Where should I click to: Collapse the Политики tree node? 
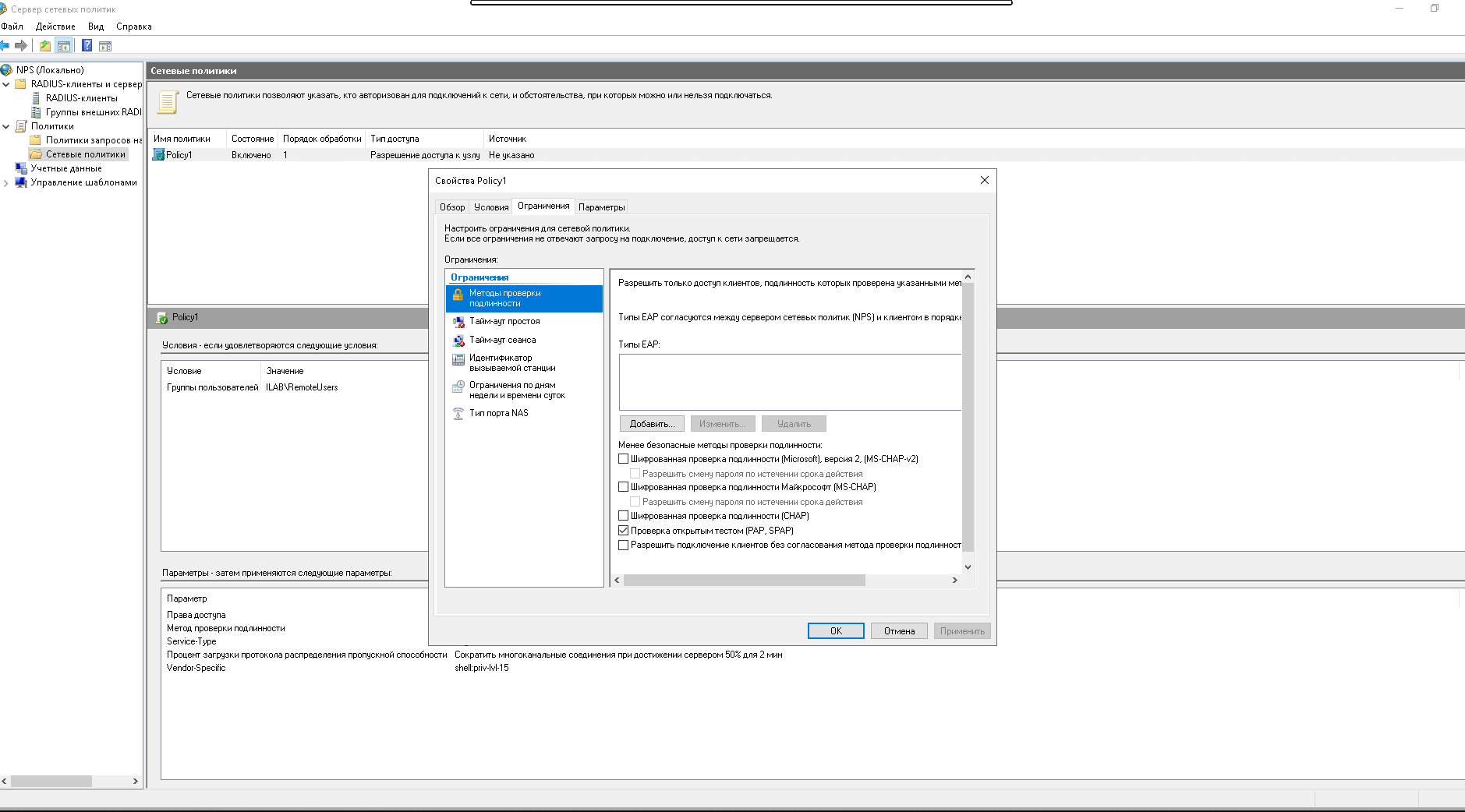click(x=6, y=126)
